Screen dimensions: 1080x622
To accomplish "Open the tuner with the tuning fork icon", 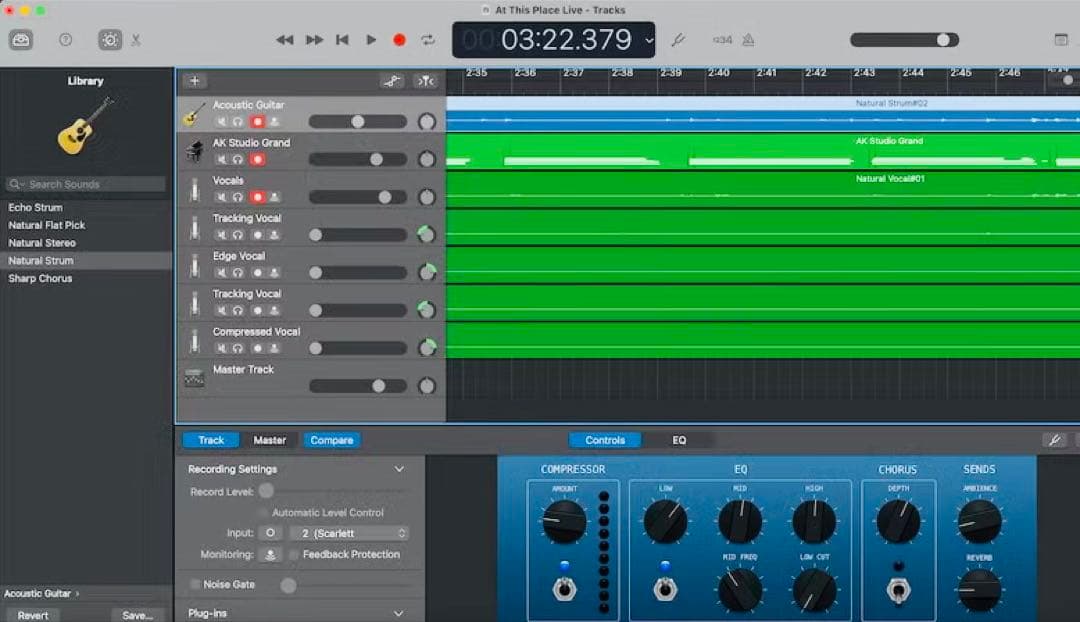I will pos(678,40).
